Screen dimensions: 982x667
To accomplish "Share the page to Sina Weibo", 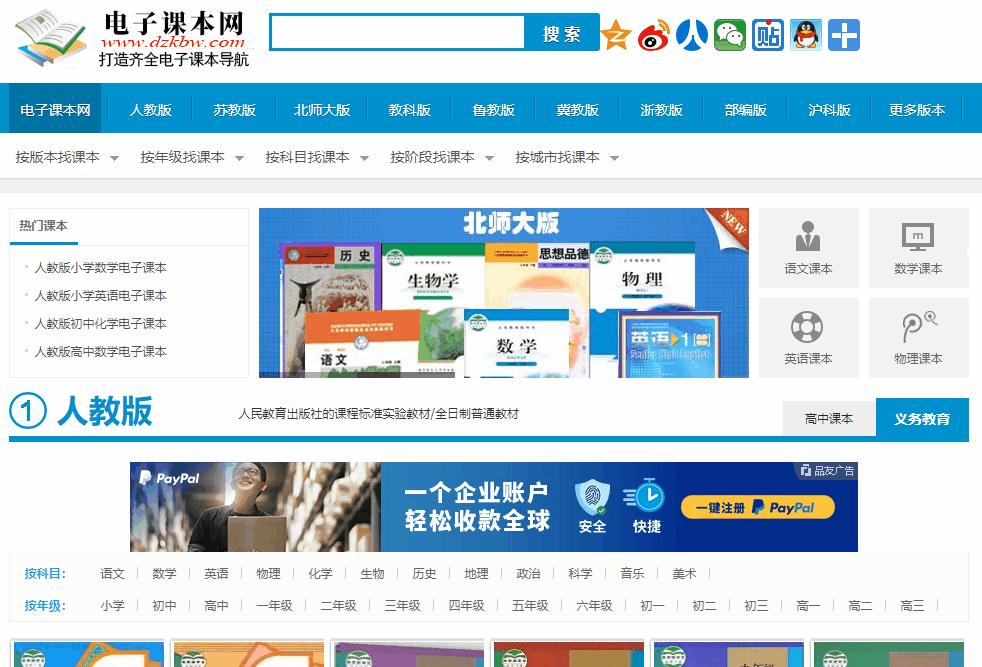I will click(x=653, y=33).
